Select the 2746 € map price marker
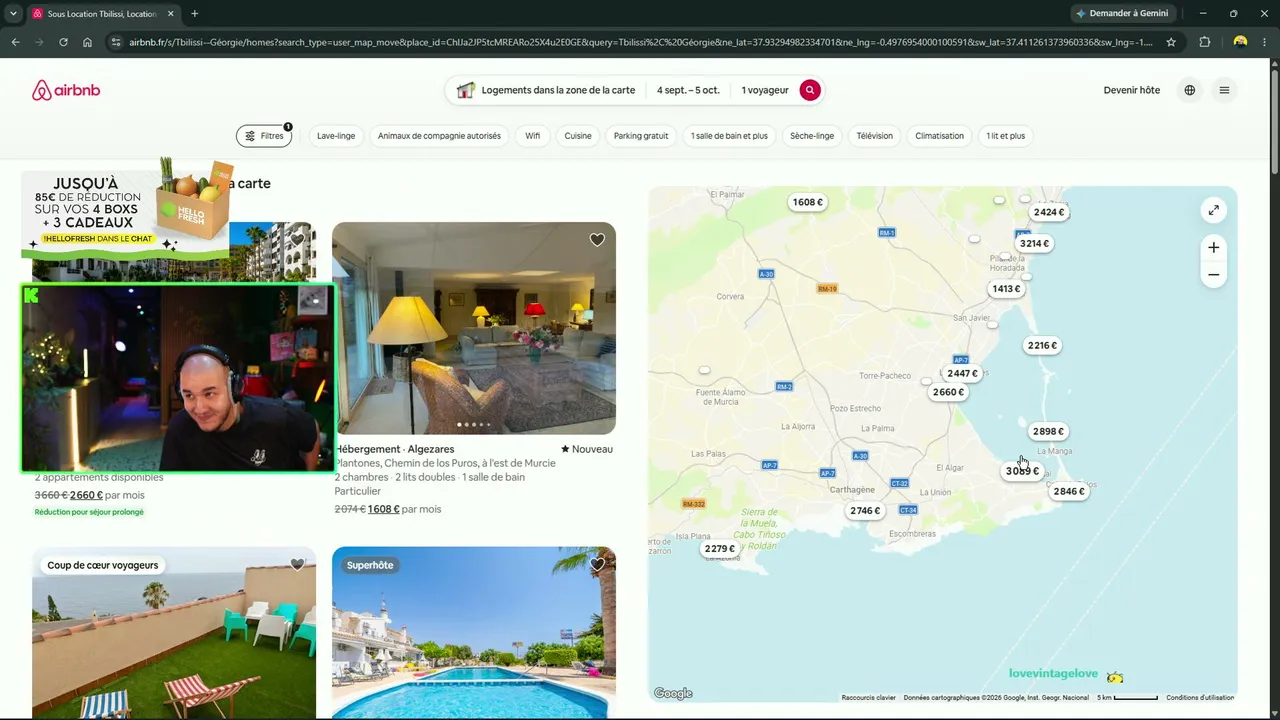 865,511
